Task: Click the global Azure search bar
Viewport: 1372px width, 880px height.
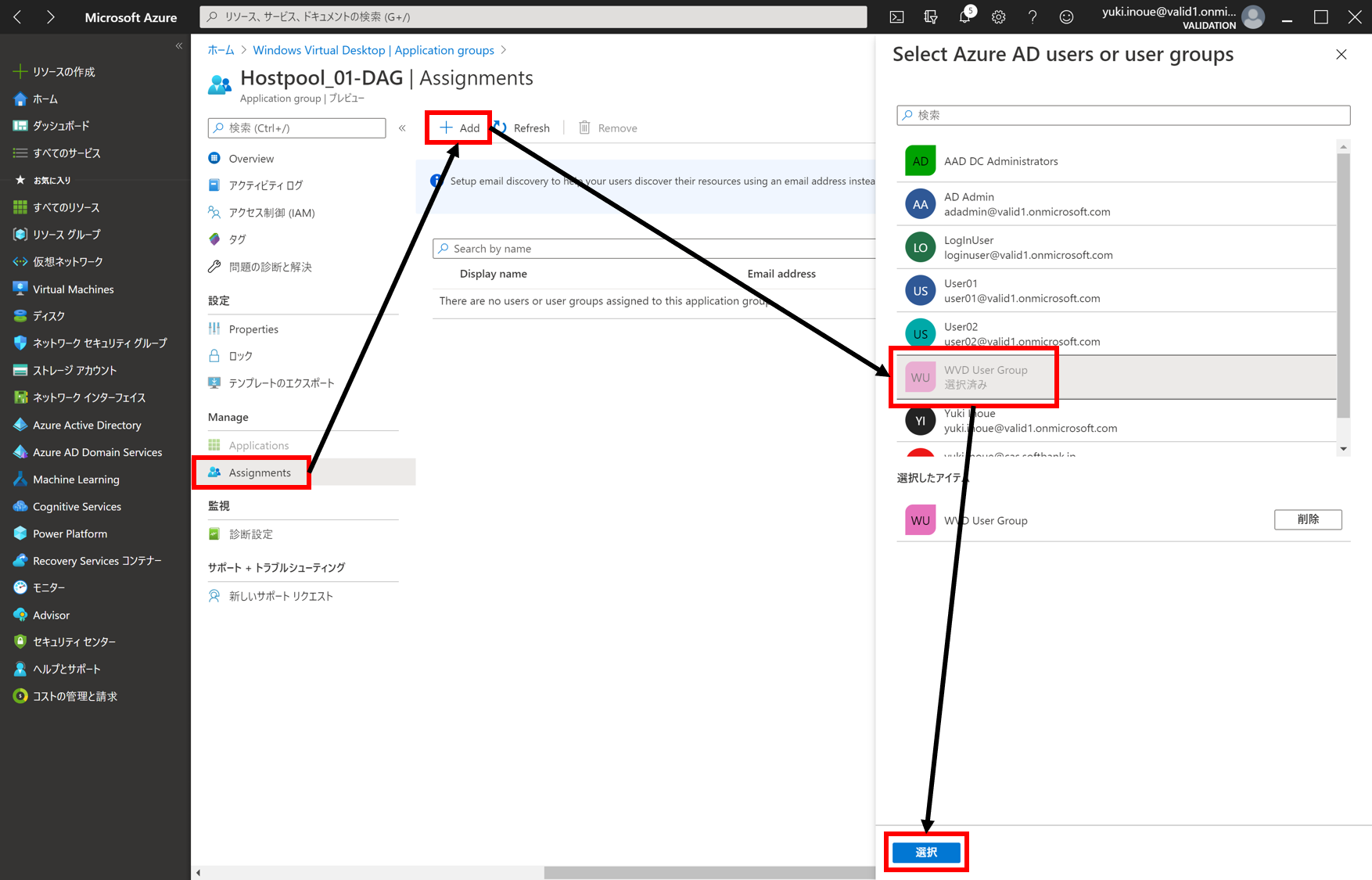Action: click(x=533, y=17)
